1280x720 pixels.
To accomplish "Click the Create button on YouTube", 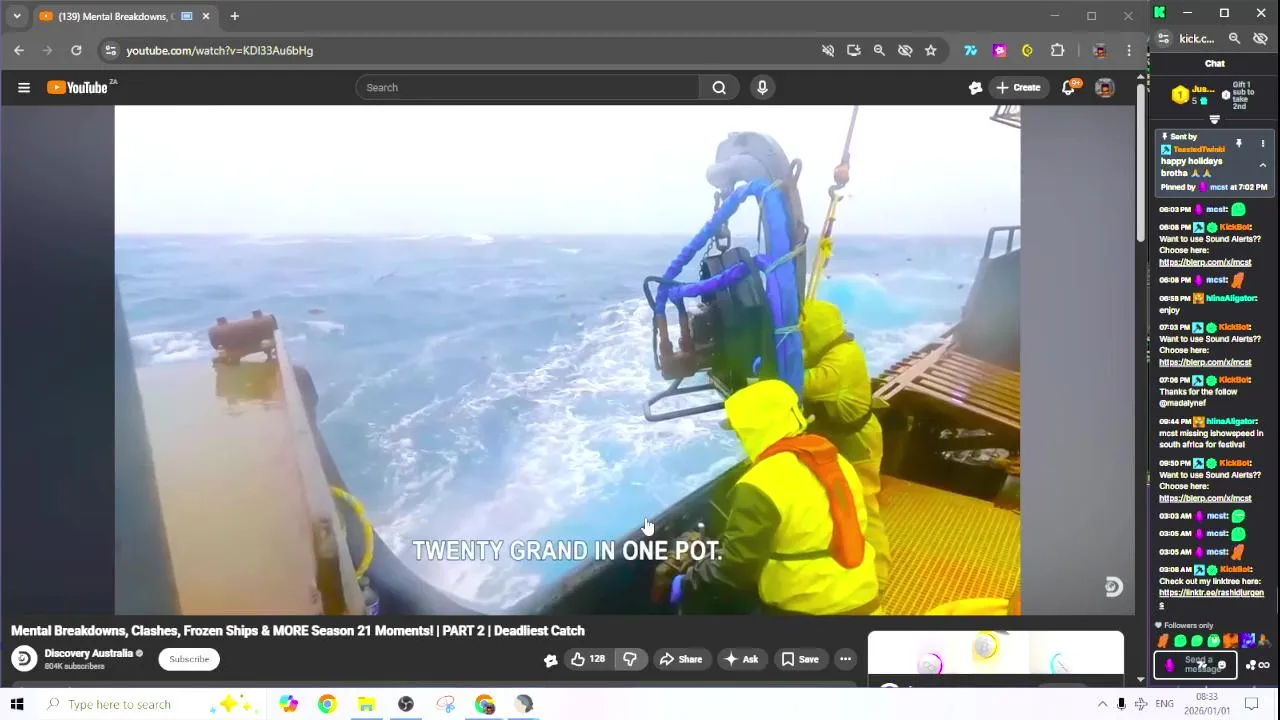I will tap(1018, 88).
